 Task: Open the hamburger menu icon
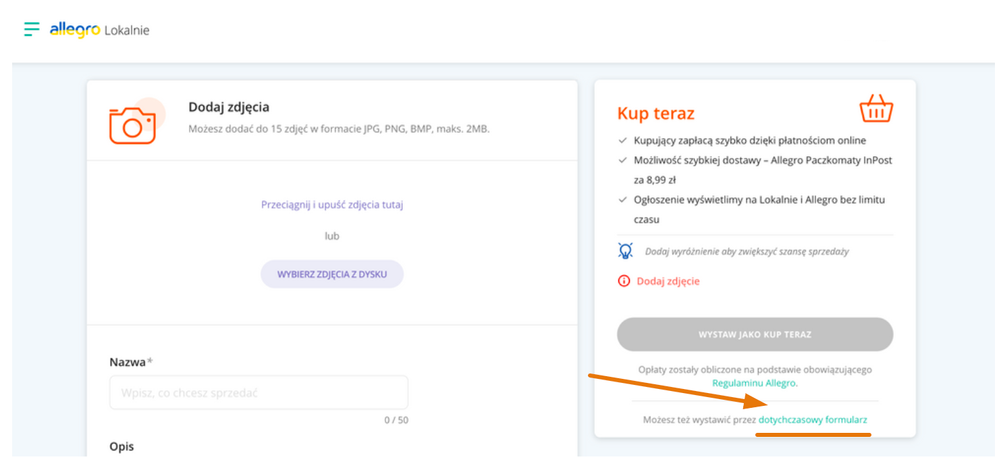click(32, 29)
